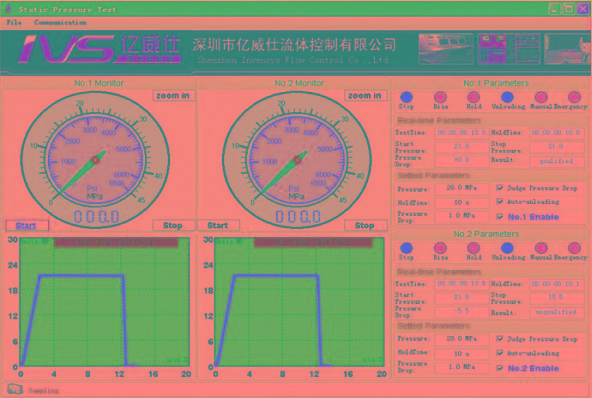Click the No.1 Rise indicator light
This screenshot has width=592, height=398.
click(440, 97)
